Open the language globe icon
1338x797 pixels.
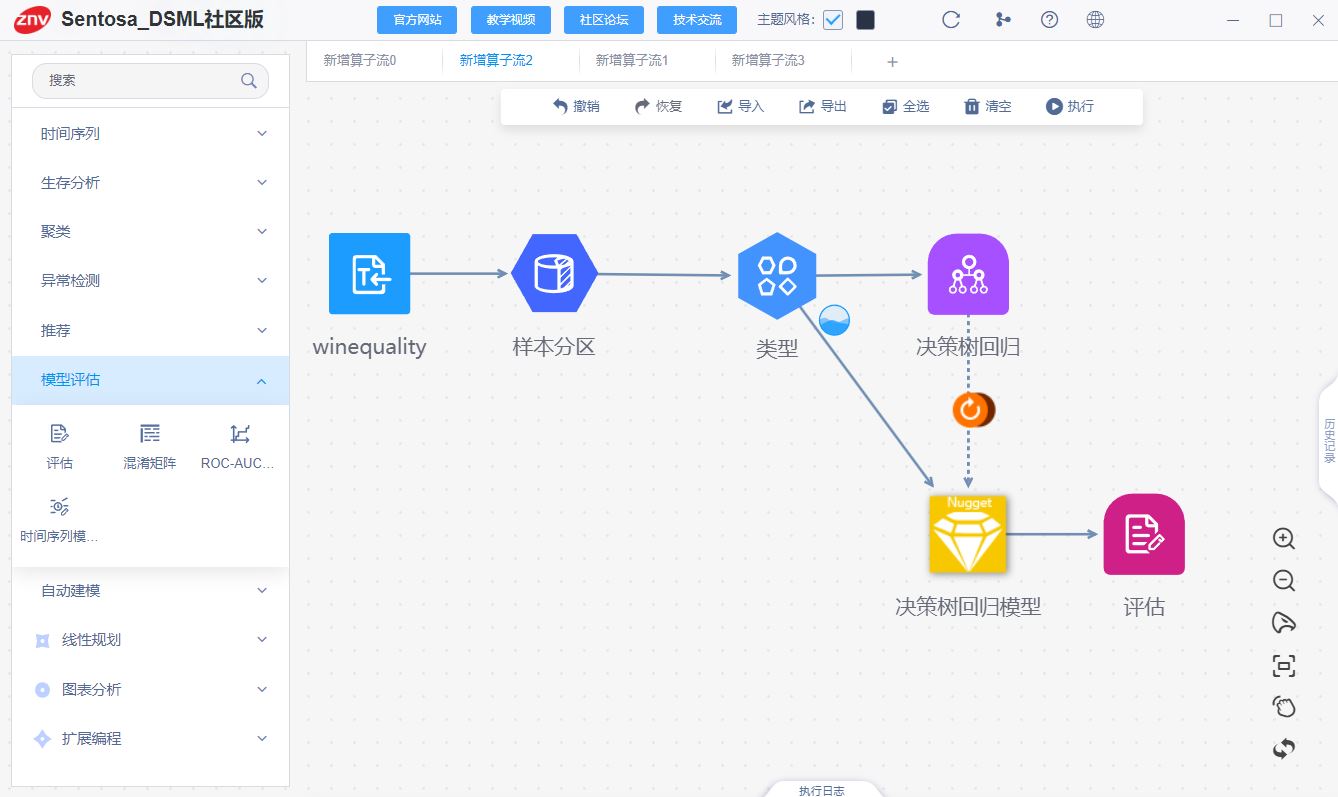(1095, 20)
